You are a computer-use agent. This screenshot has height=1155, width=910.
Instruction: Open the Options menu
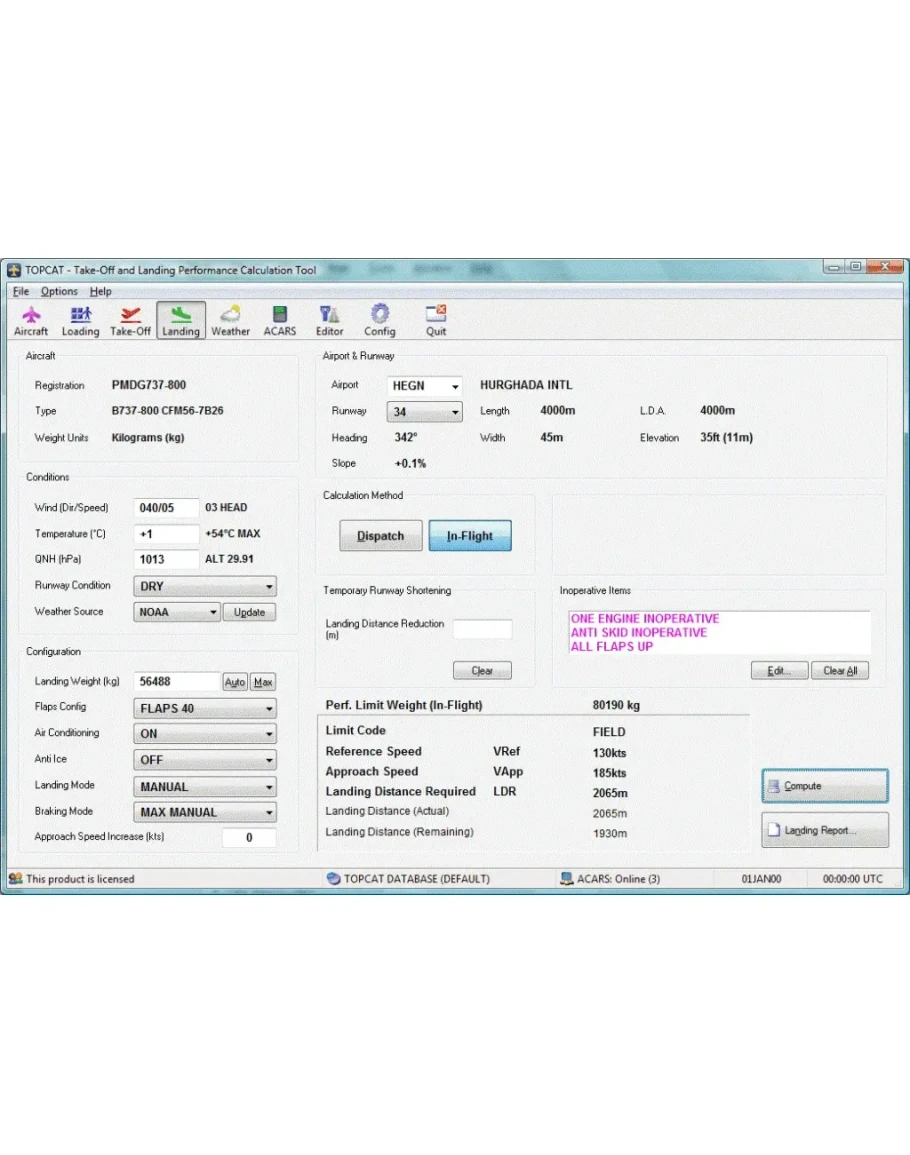coord(59,292)
